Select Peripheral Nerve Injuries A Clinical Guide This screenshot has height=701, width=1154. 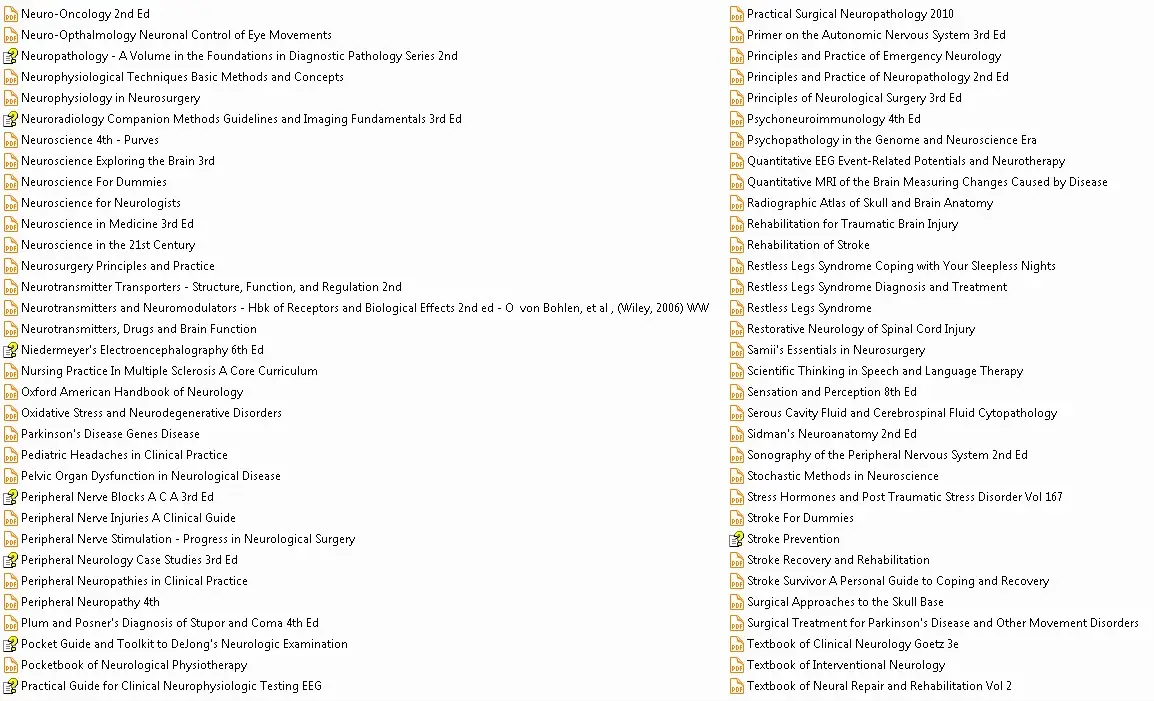[128, 518]
